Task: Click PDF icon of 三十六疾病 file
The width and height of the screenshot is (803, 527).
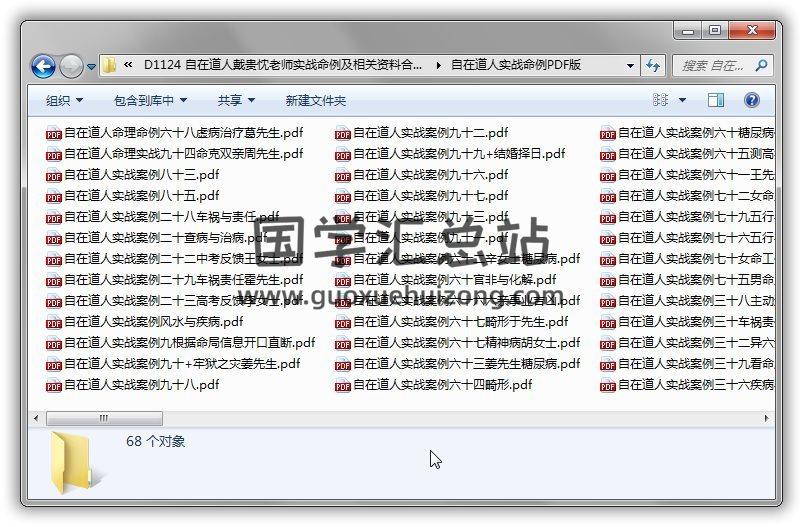Action: (607, 386)
